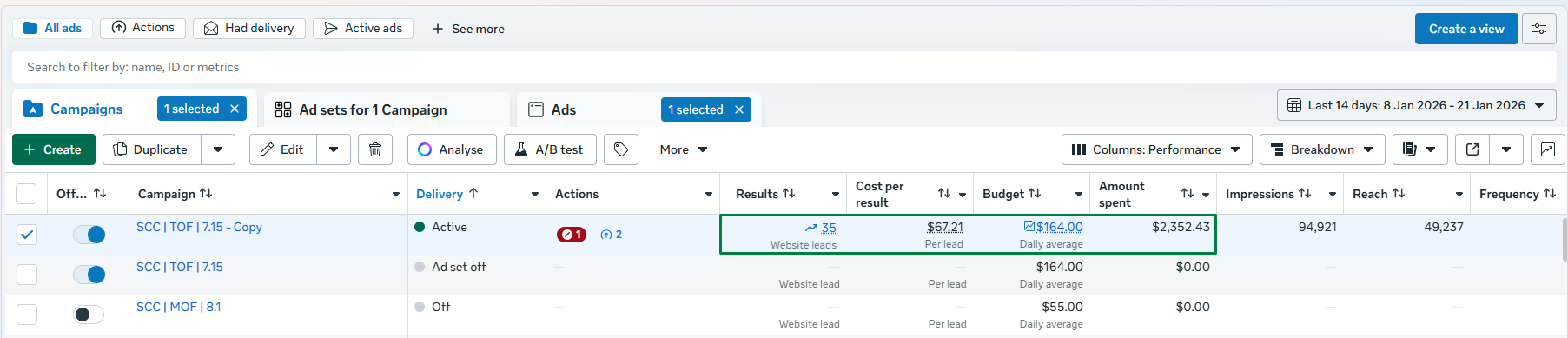Screen dimensions: 1568x338
Task: Open campaign SCC | TOF | 7.15 link
Action: (x=180, y=267)
